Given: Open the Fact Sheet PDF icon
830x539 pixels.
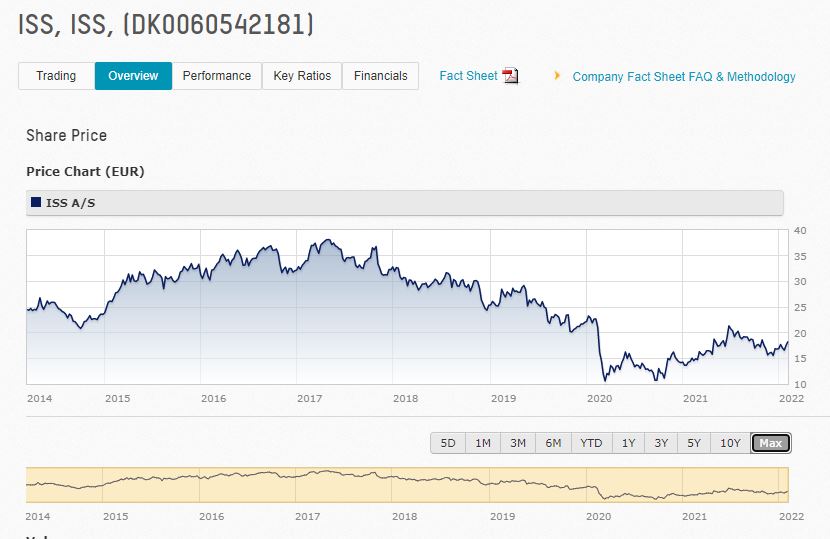Looking at the screenshot, I should point(511,76).
